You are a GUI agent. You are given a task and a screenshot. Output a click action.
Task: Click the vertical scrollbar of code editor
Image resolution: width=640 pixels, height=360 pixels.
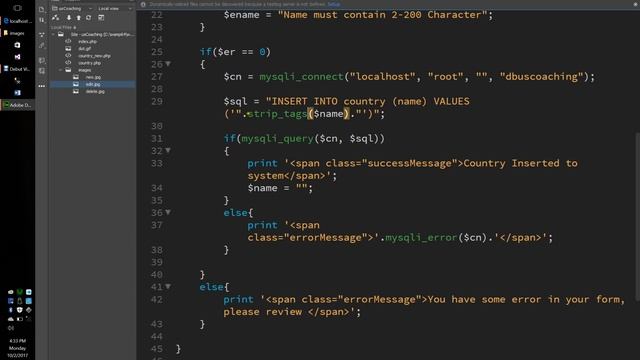click(637, 216)
